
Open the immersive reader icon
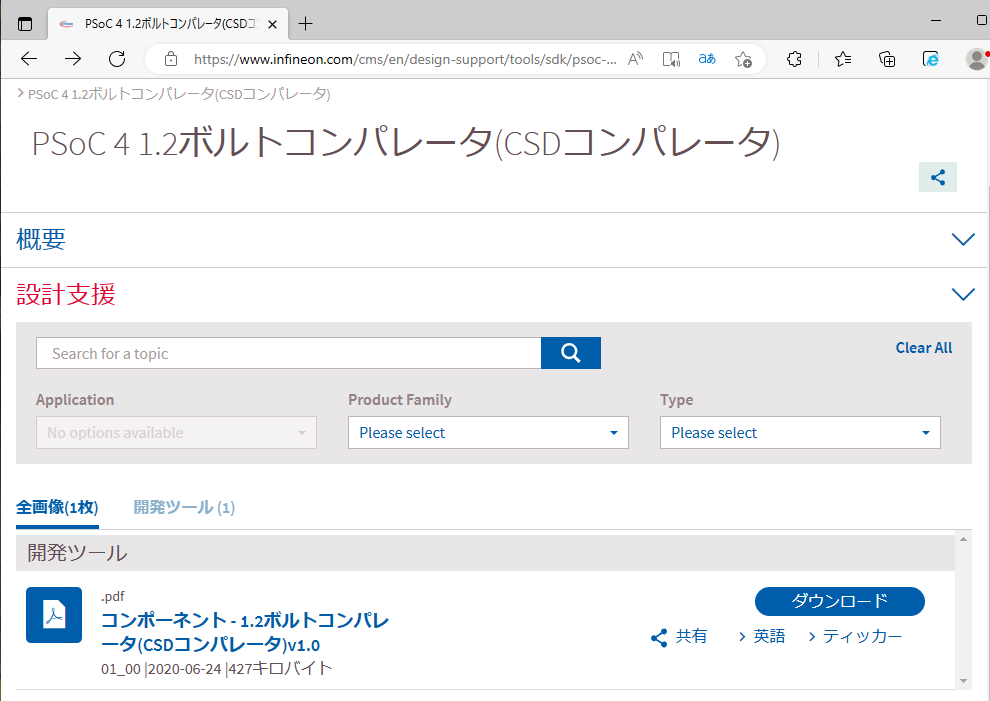tap(671, 59)
